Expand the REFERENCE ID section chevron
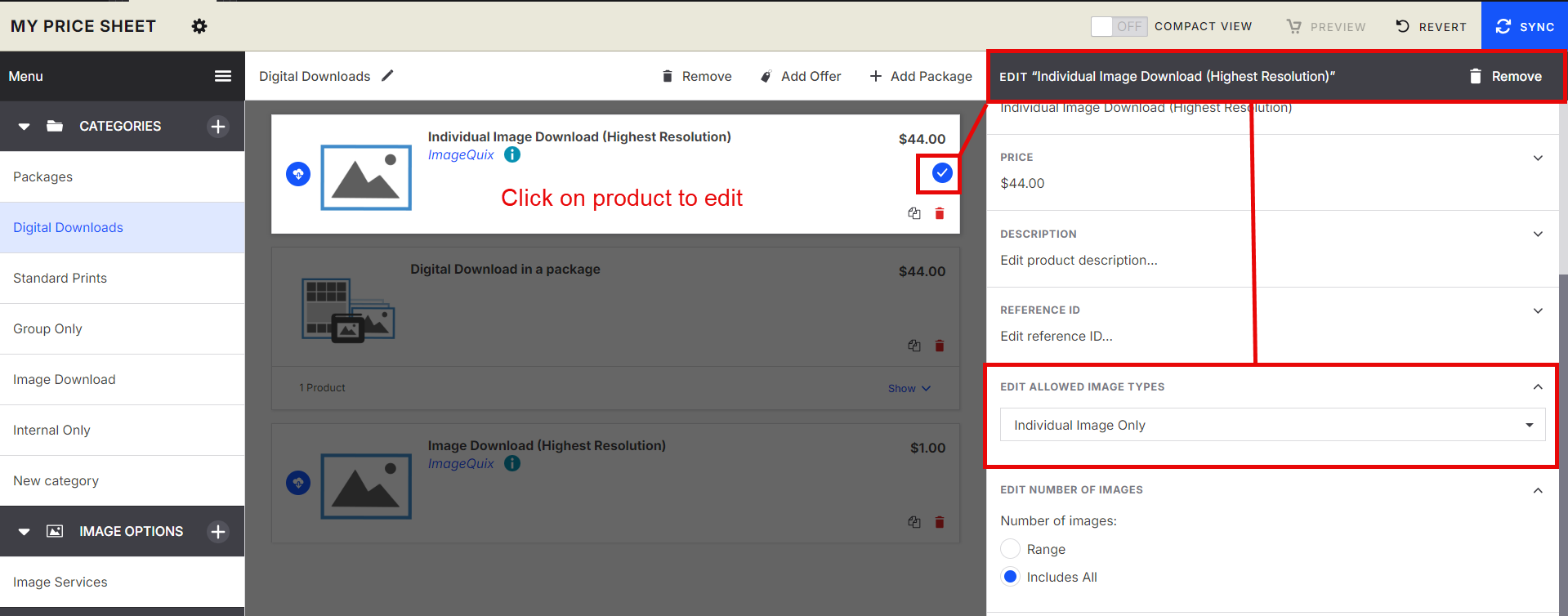The width and height of the screenshot is (1568, 616). pos(1538,310)
